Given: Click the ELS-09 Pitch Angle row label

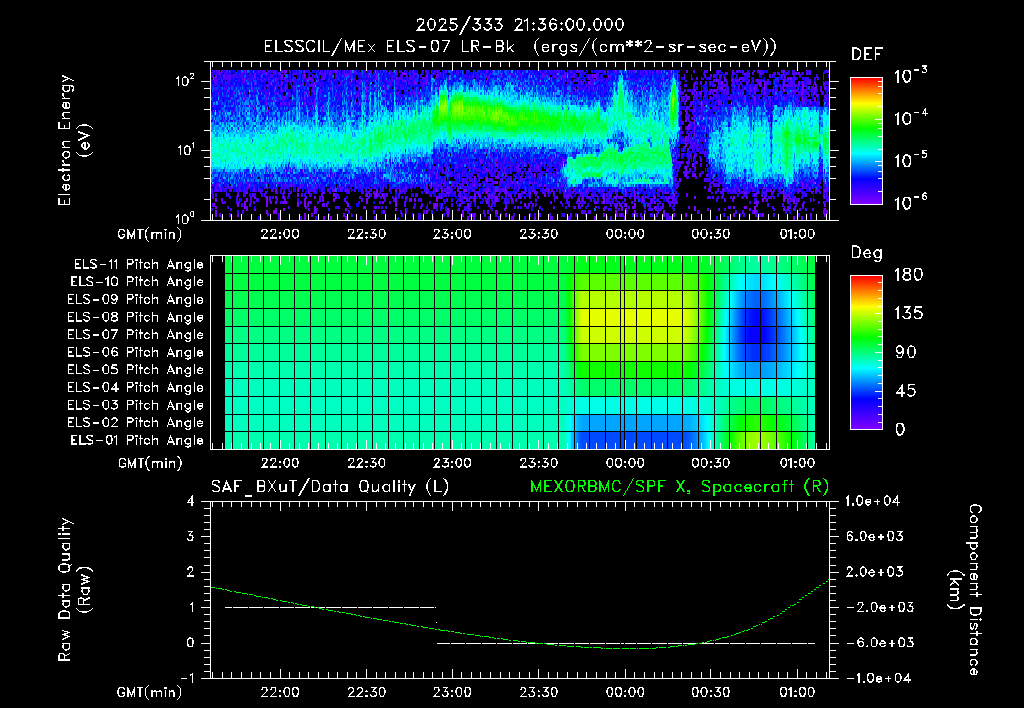Looking at the screenshot, I should point(136,300).
